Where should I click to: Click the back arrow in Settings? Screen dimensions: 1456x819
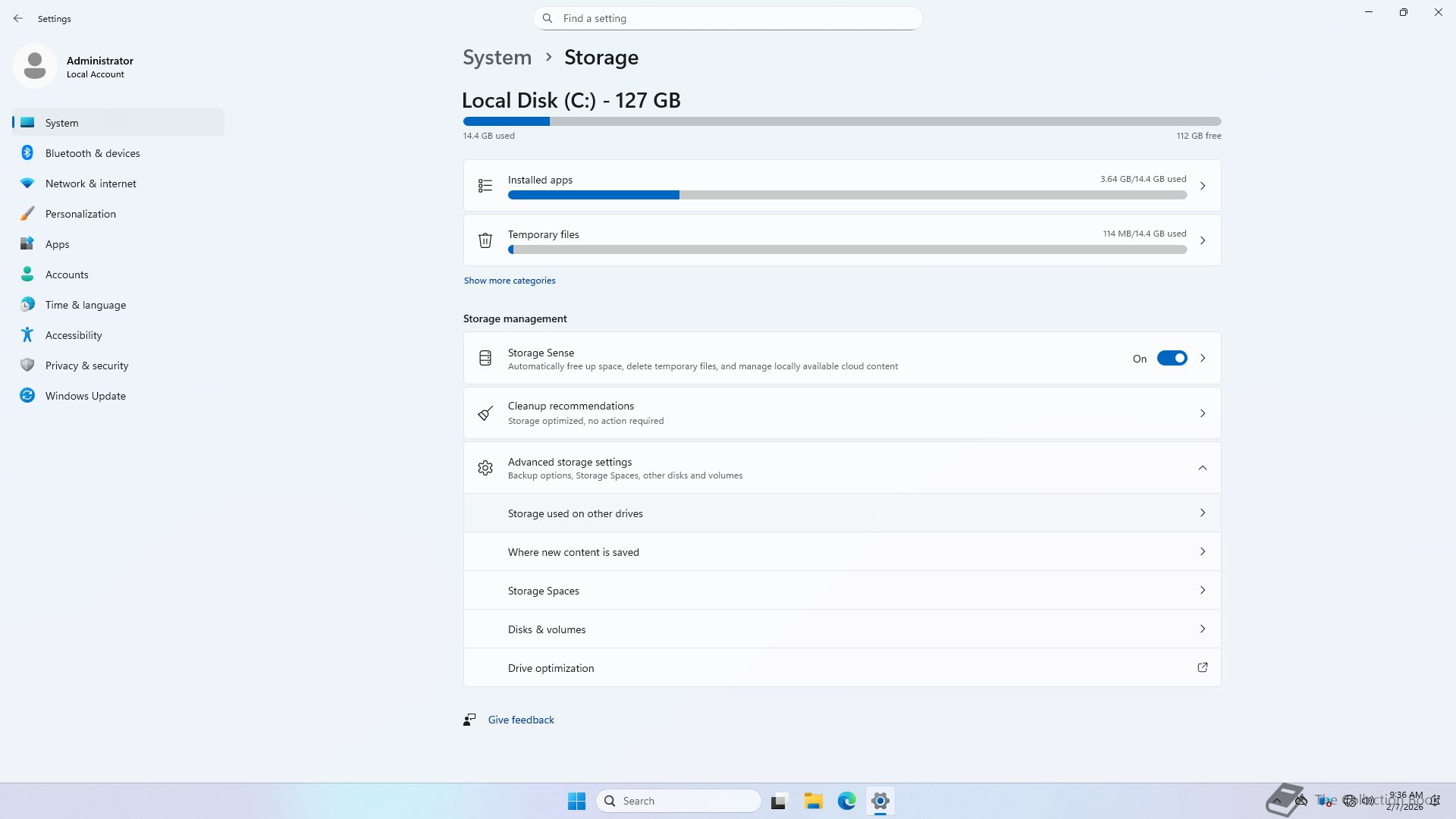tap(18, 18)
